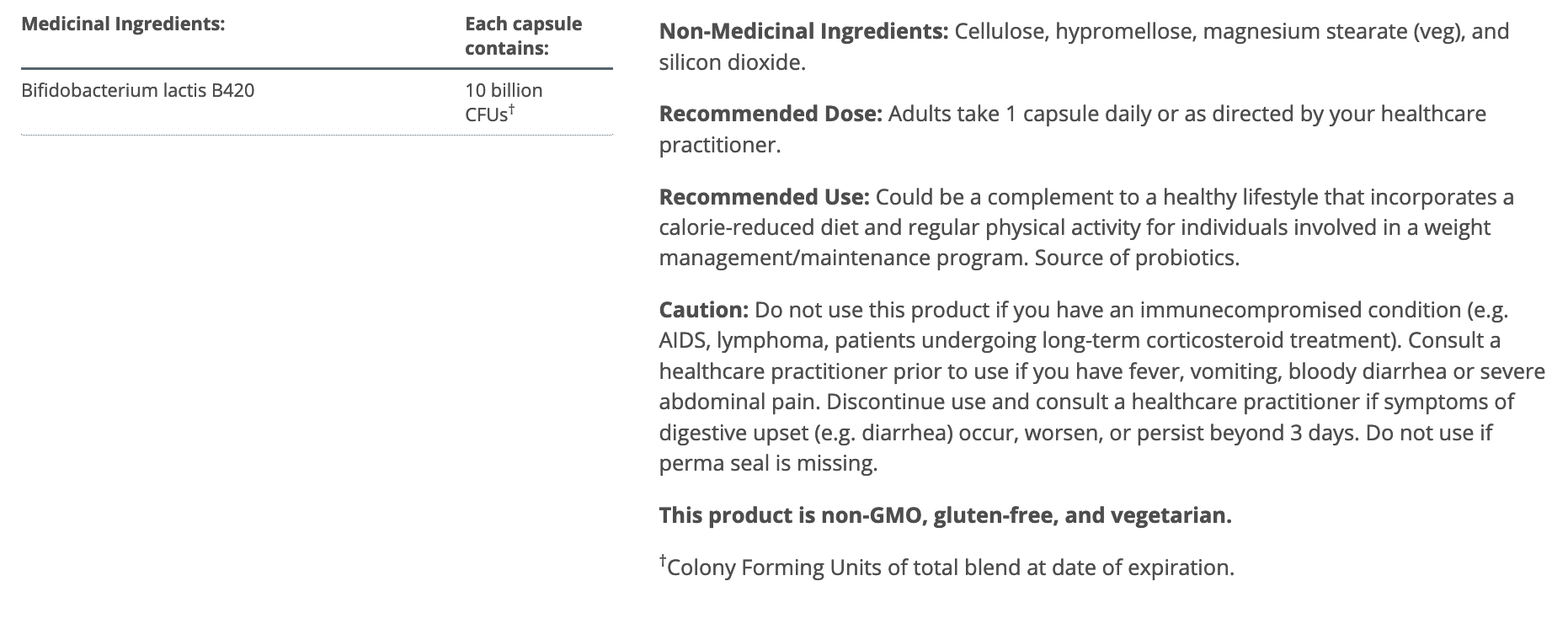Click the Caution heading
1568x618 pixels.
(x=703, y=310)
